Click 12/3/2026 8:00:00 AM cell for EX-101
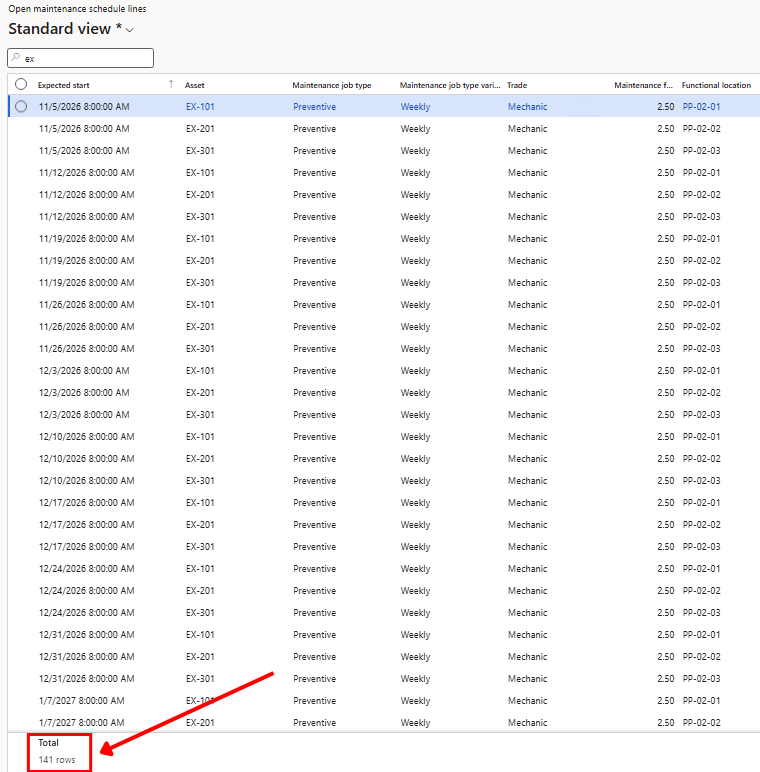 tap(84, 371)
